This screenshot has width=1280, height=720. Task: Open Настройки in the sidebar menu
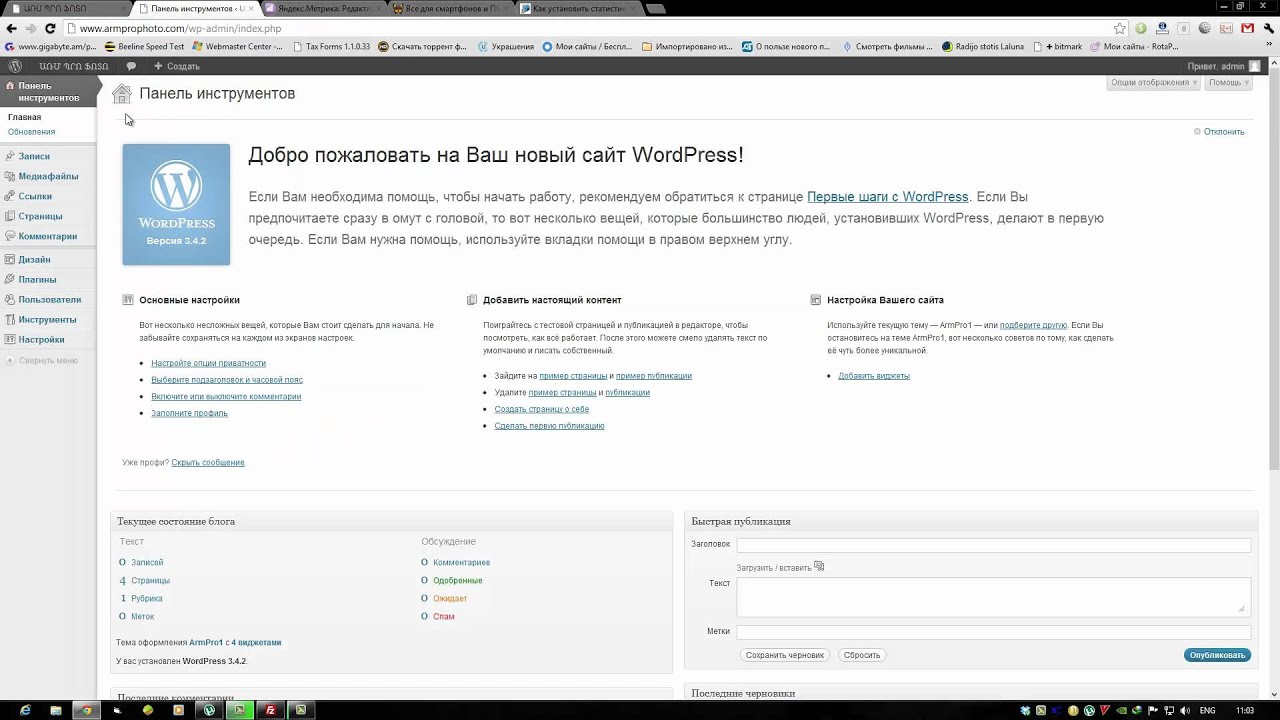[x=41, y=339]
